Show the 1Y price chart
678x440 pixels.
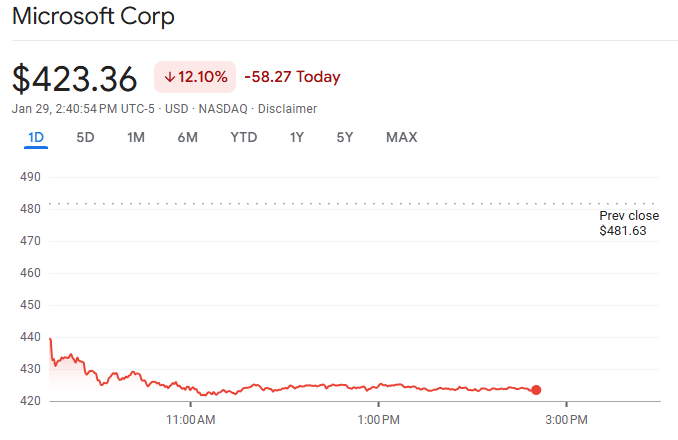point(296,137)
